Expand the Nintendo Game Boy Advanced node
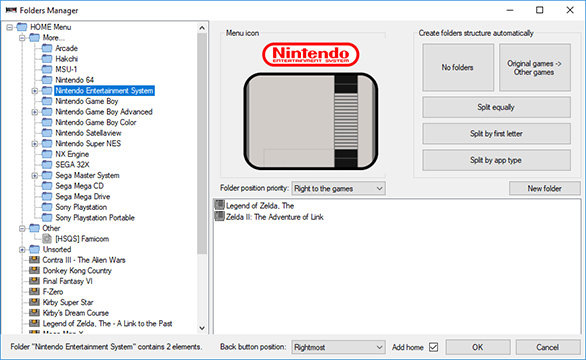Screen dimensions: 586x360 pyautogui.click(x=35, y=112)
